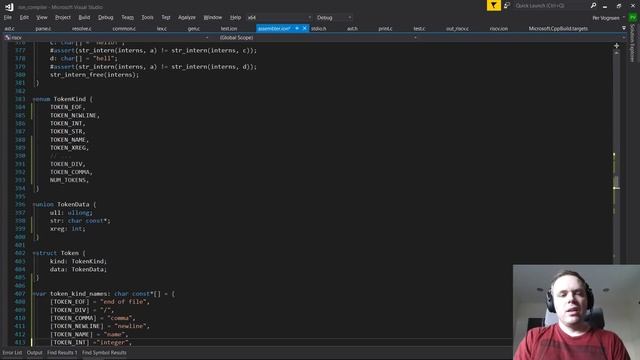Close the assembler.ion tab
Viewport: 640px width, 360px height.
coord(304,29)
